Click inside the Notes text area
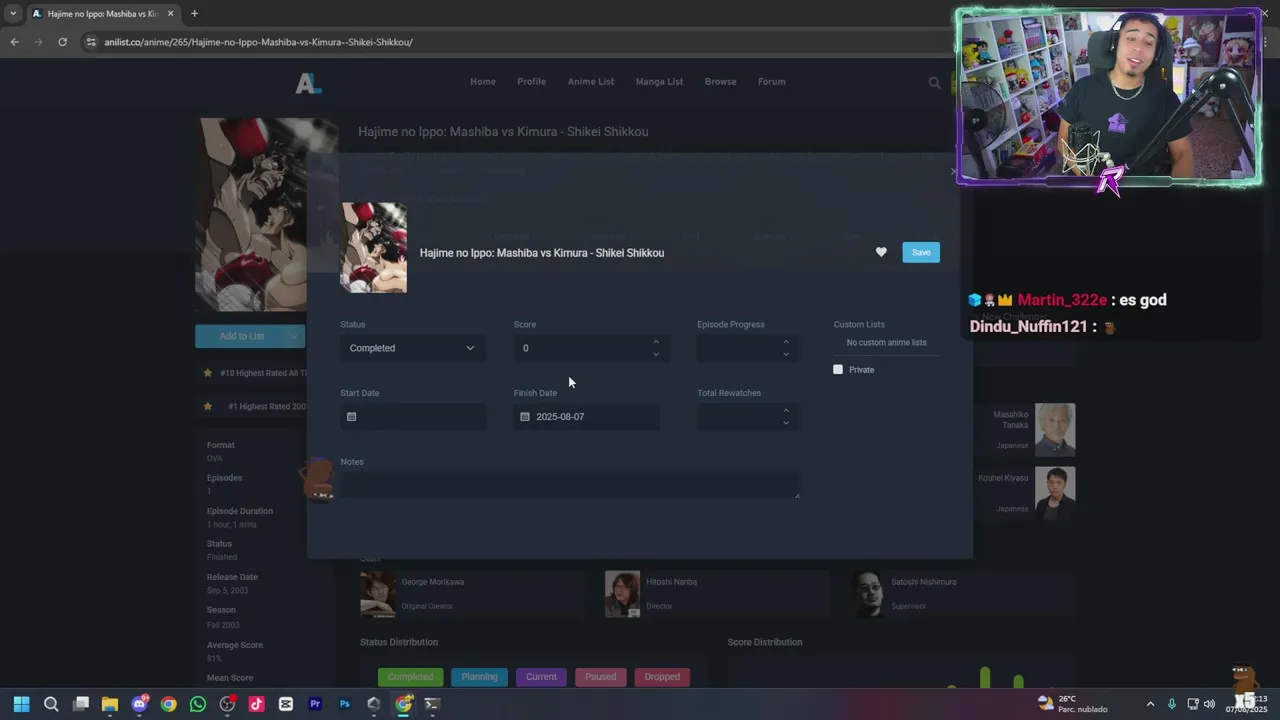1280x720 pixels. (570, 485)
